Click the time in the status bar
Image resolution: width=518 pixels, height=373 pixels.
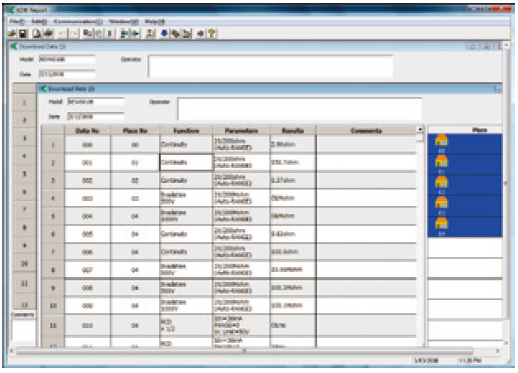pos(470,361)
